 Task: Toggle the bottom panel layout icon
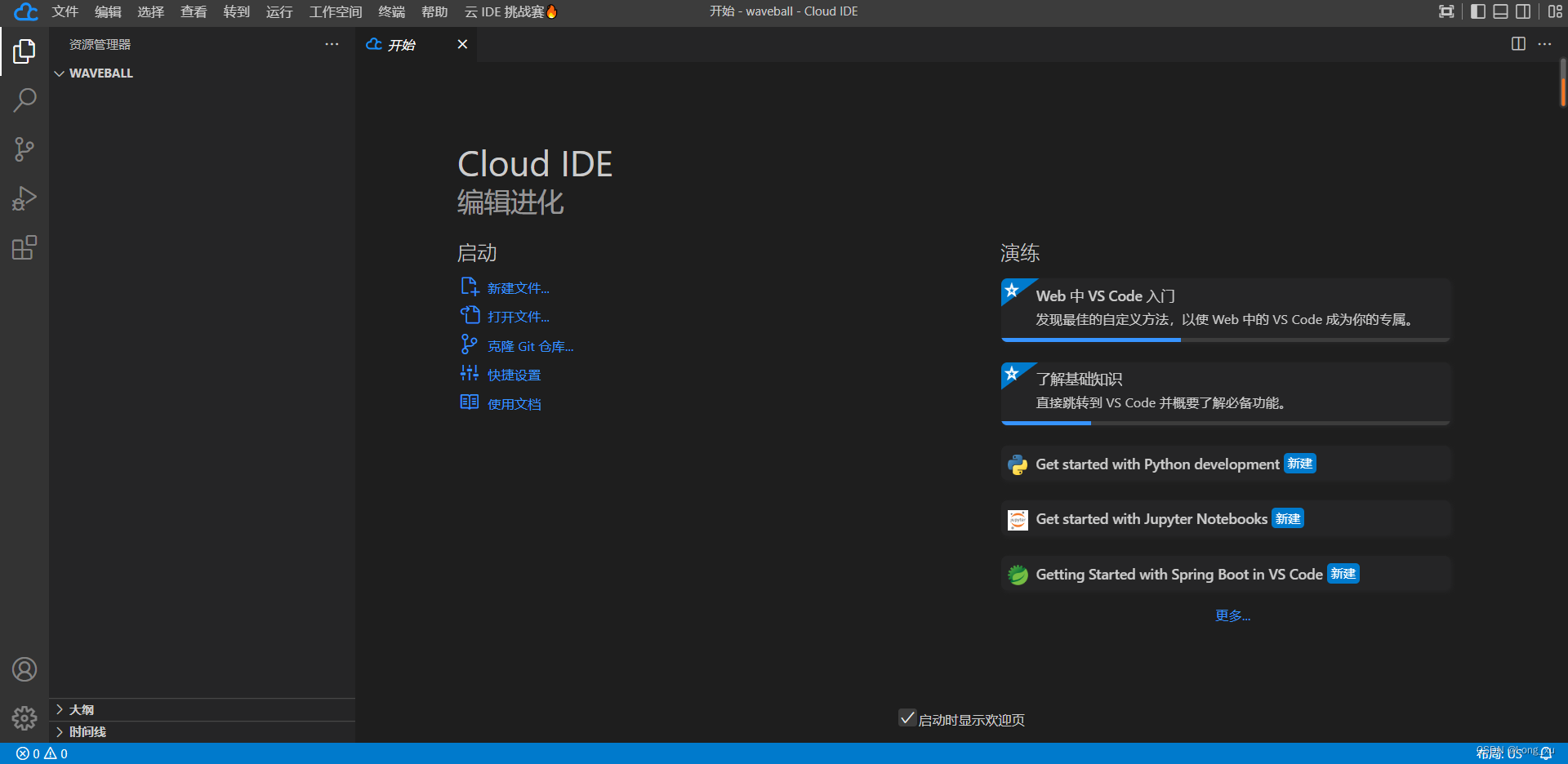coord(1500,11)
